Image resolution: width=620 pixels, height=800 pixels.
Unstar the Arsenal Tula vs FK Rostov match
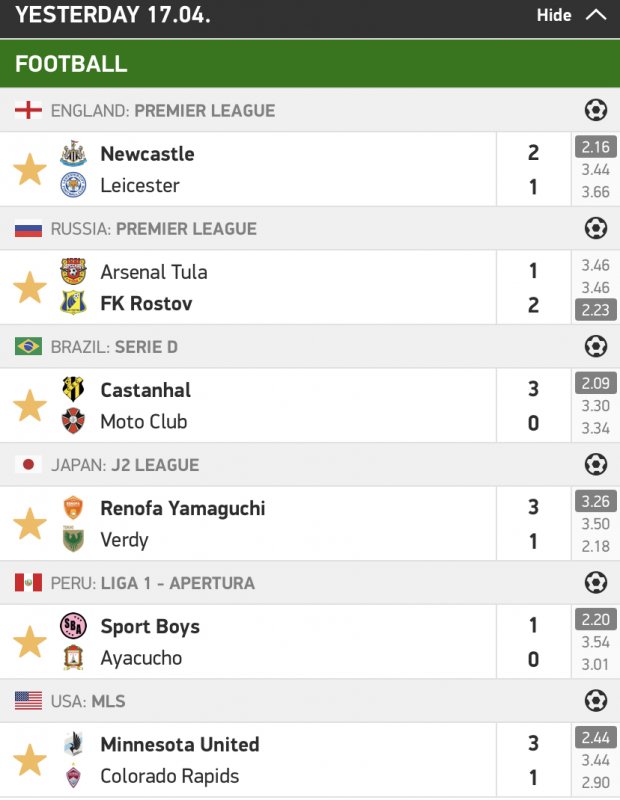[29, 287]
